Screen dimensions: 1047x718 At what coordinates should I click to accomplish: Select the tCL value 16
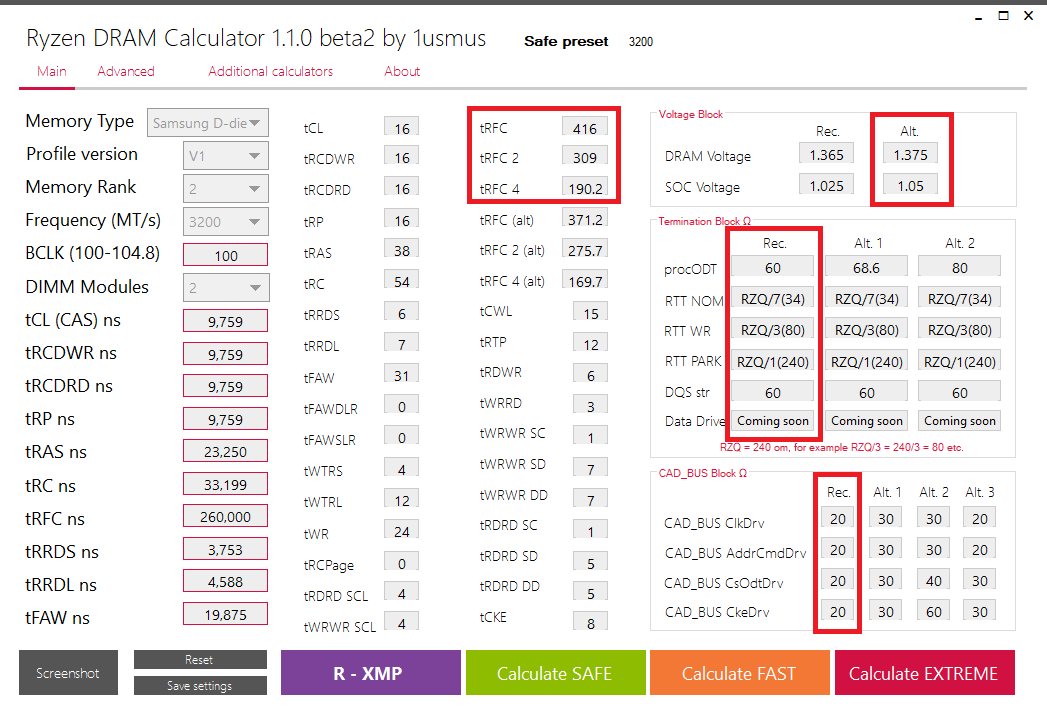click(401, 128)
